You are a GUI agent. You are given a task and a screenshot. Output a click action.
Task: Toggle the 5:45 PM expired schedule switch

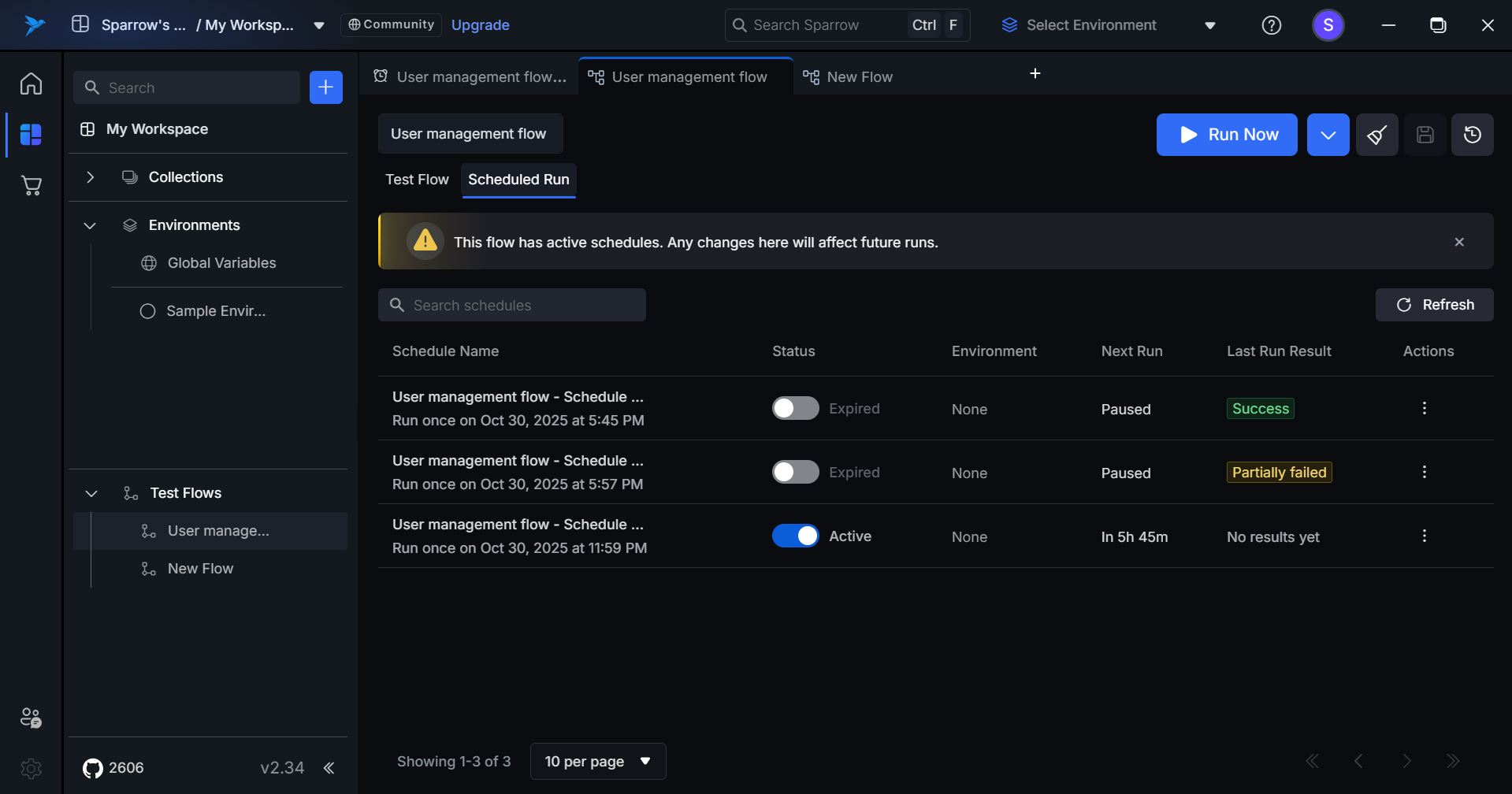[x=795, y=408]
